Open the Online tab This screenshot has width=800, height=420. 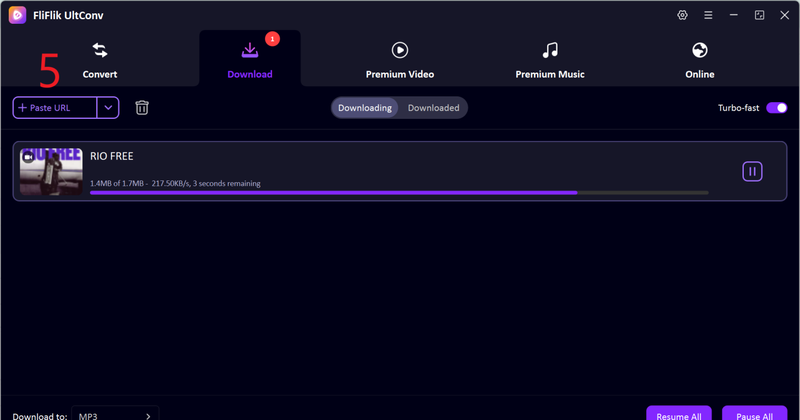tap(699, 60)
